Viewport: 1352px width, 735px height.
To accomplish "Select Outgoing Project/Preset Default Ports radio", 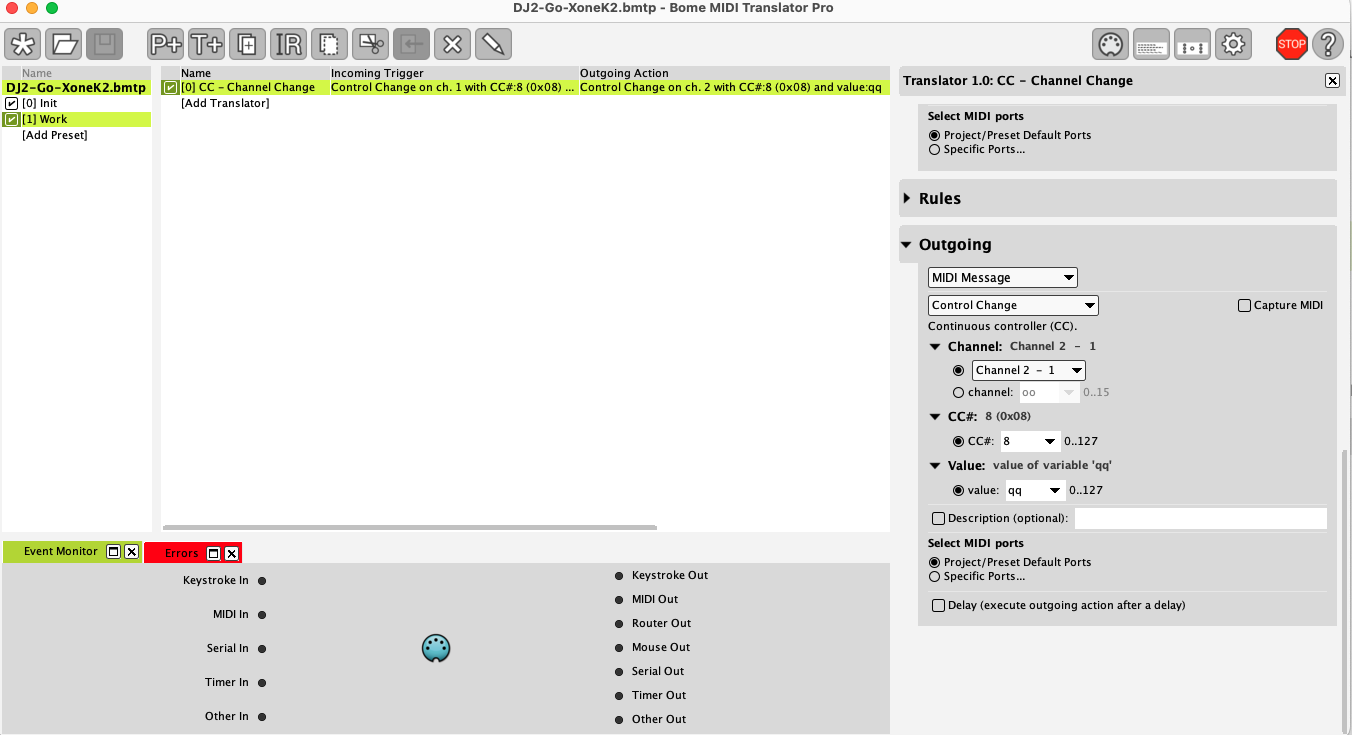I will click(x=934, y=562).
